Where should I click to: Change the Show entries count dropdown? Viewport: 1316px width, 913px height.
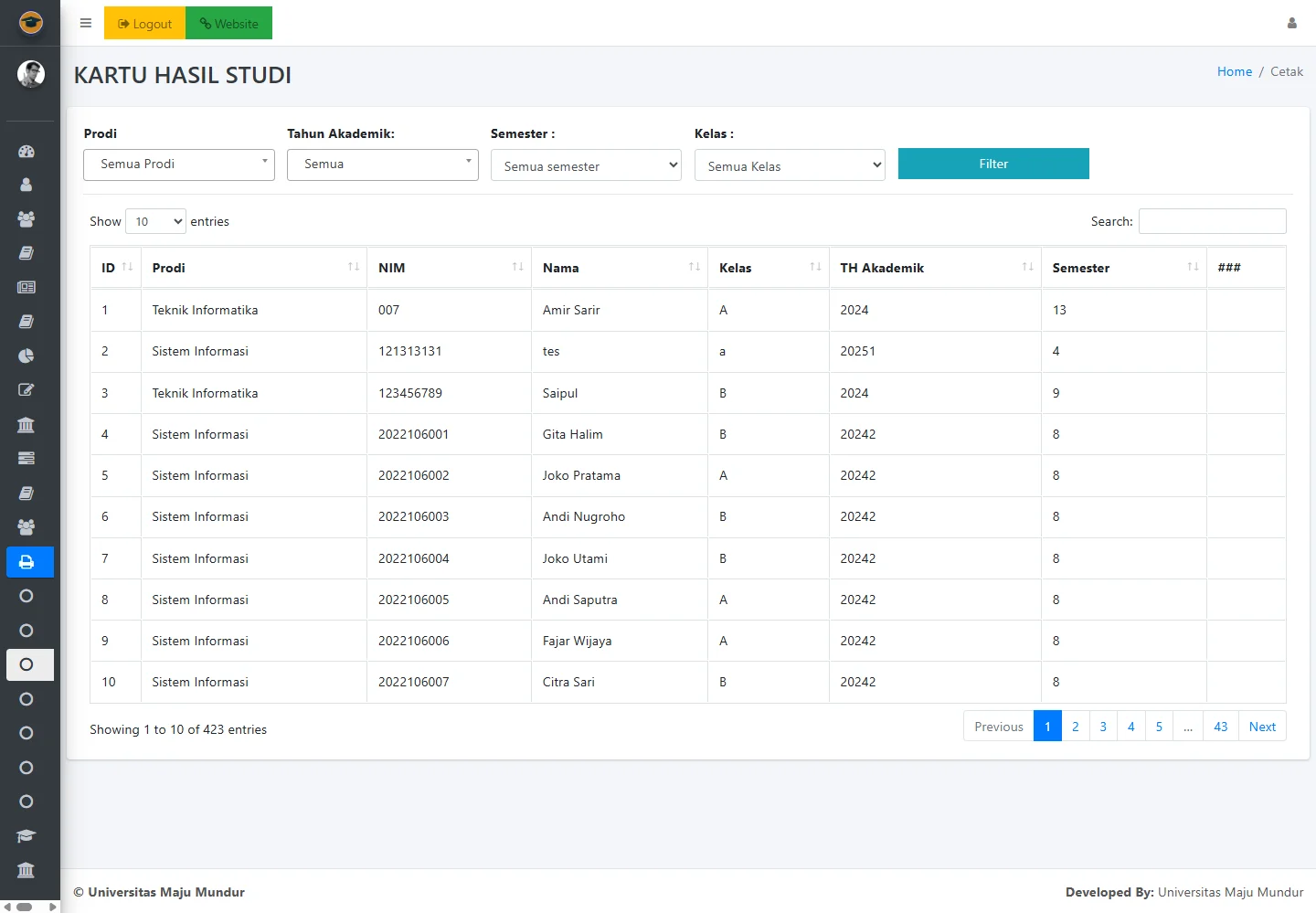click(155, 222)
